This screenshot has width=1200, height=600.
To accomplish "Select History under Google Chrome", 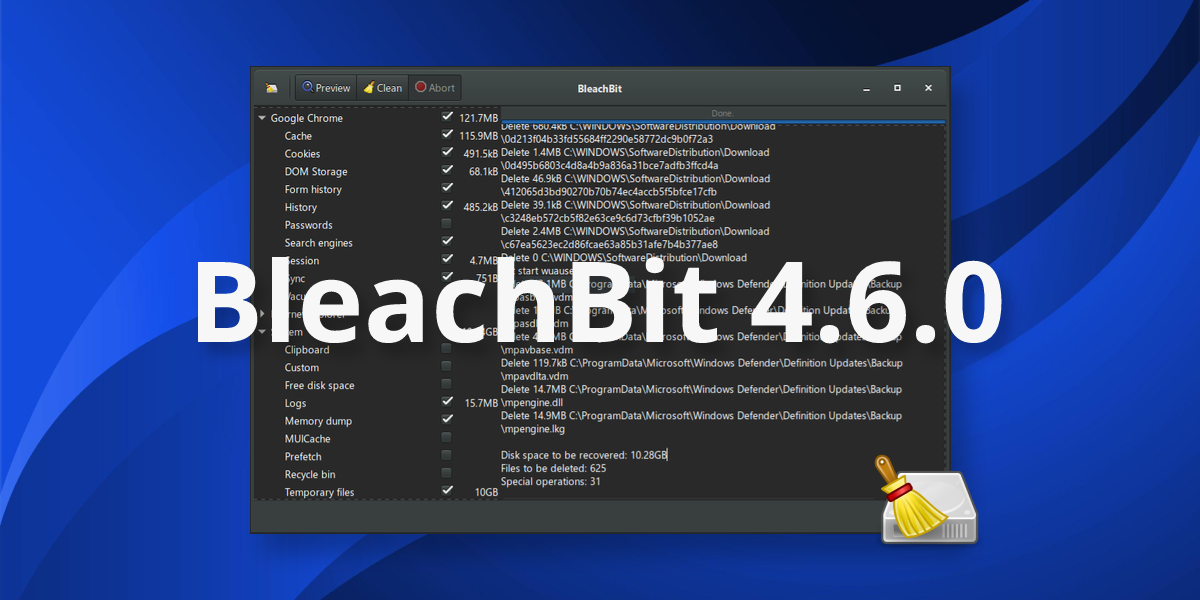I will click(x=299, y=207).
